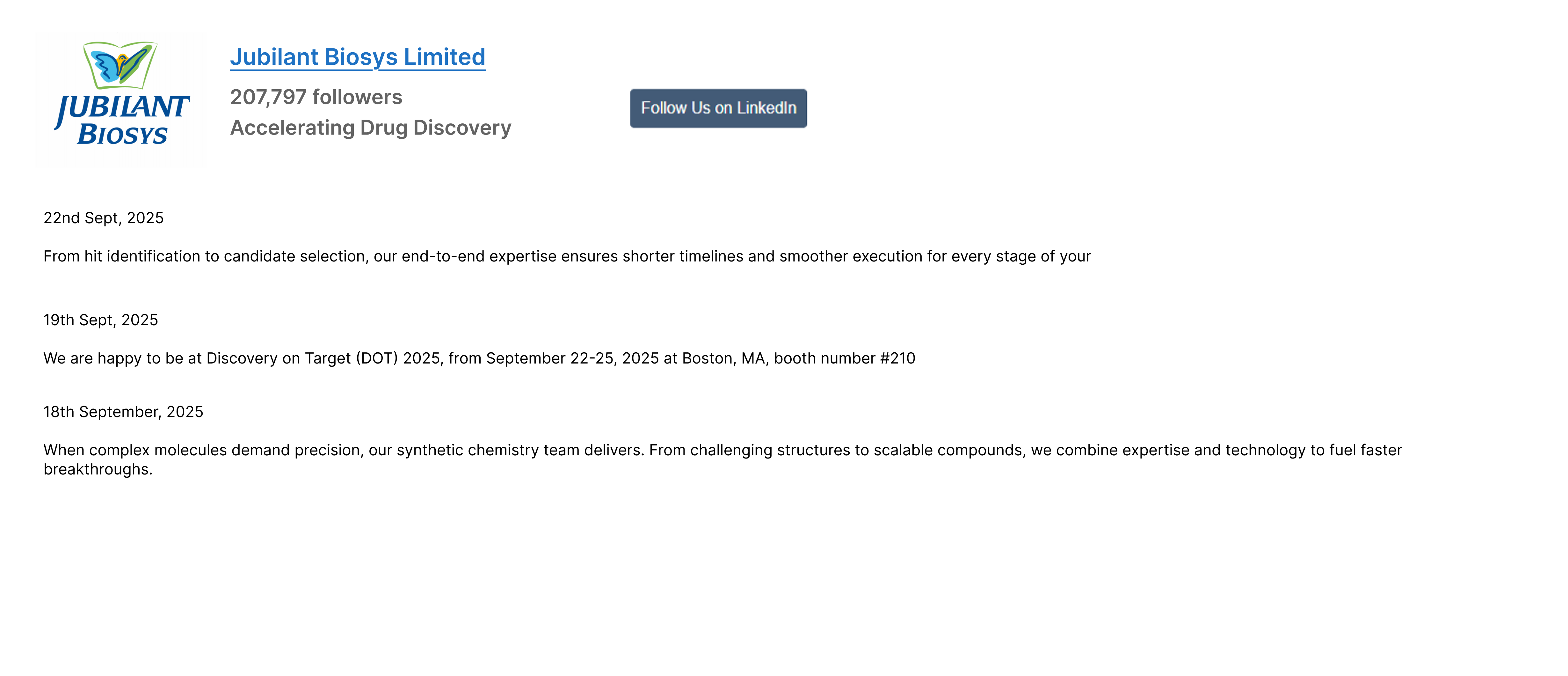Click the hit identification post text
This screenshot has width=1568, height=676.
[x=567, y=256]
